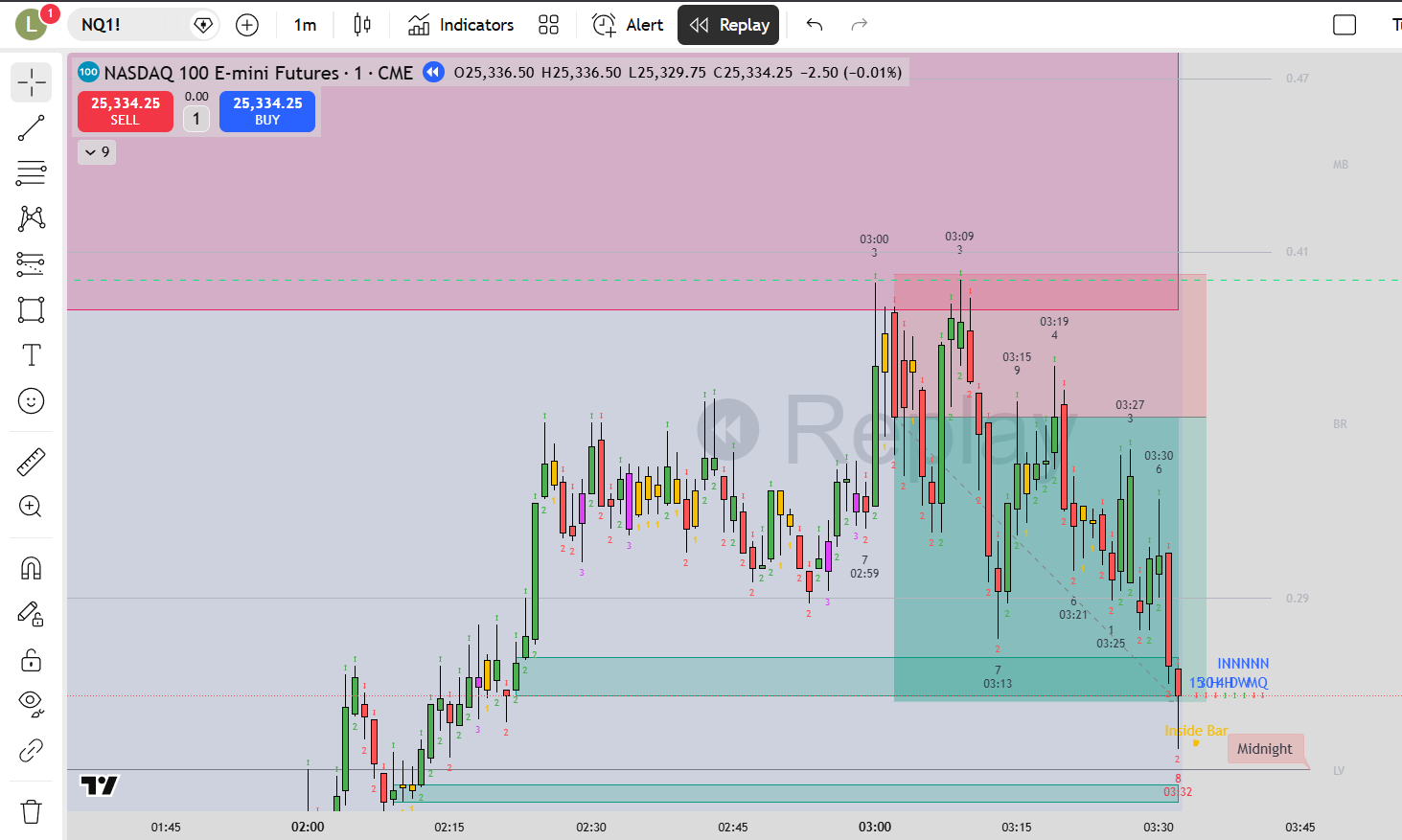Open the forecasting and measurement tools

click(32, 264)
